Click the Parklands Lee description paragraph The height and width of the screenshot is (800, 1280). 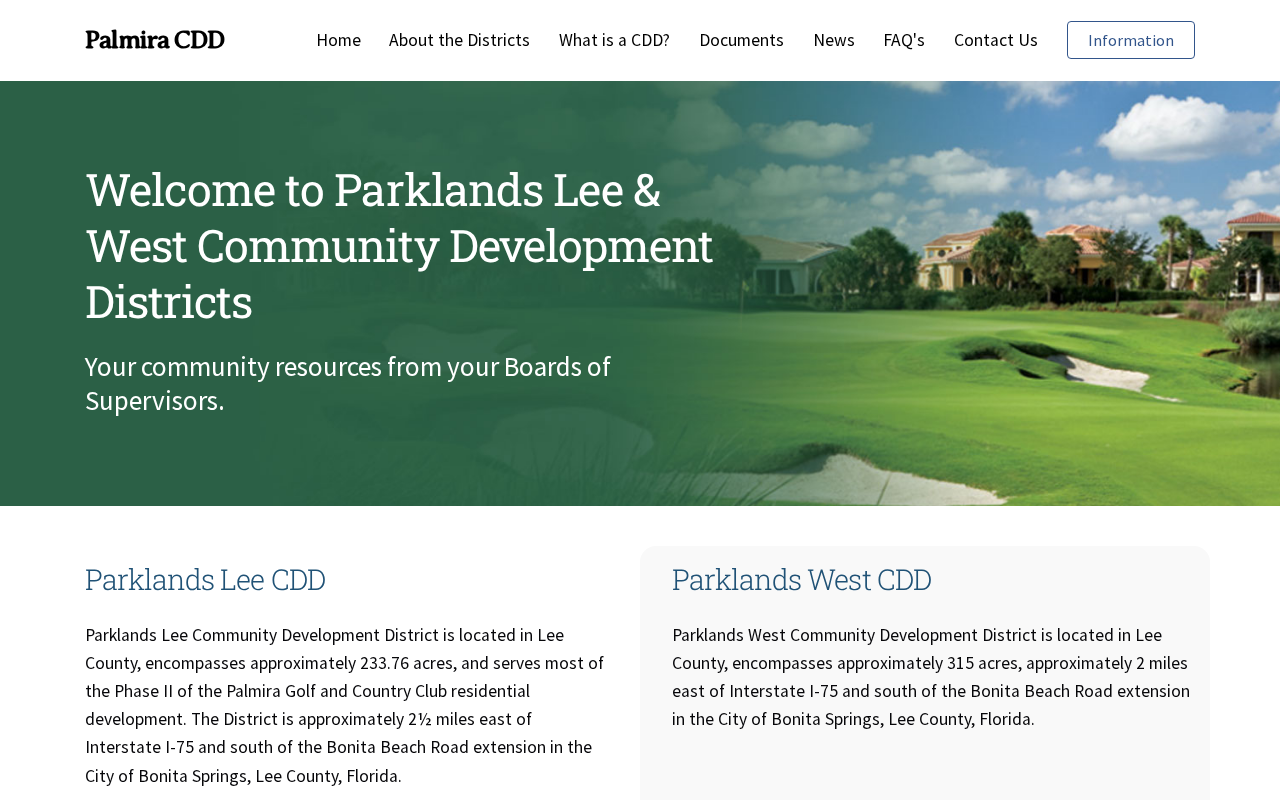click(x=345, y=705)
